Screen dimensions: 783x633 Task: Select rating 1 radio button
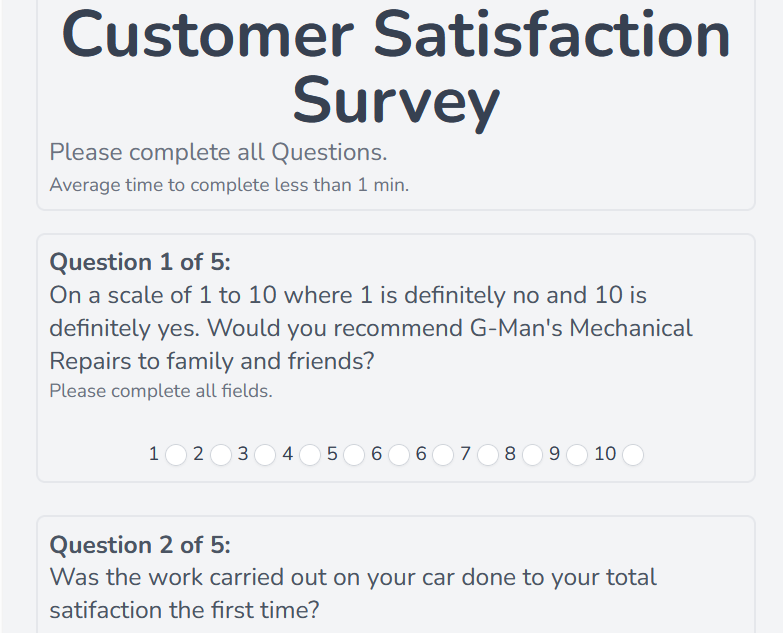[x=176, y=455]
